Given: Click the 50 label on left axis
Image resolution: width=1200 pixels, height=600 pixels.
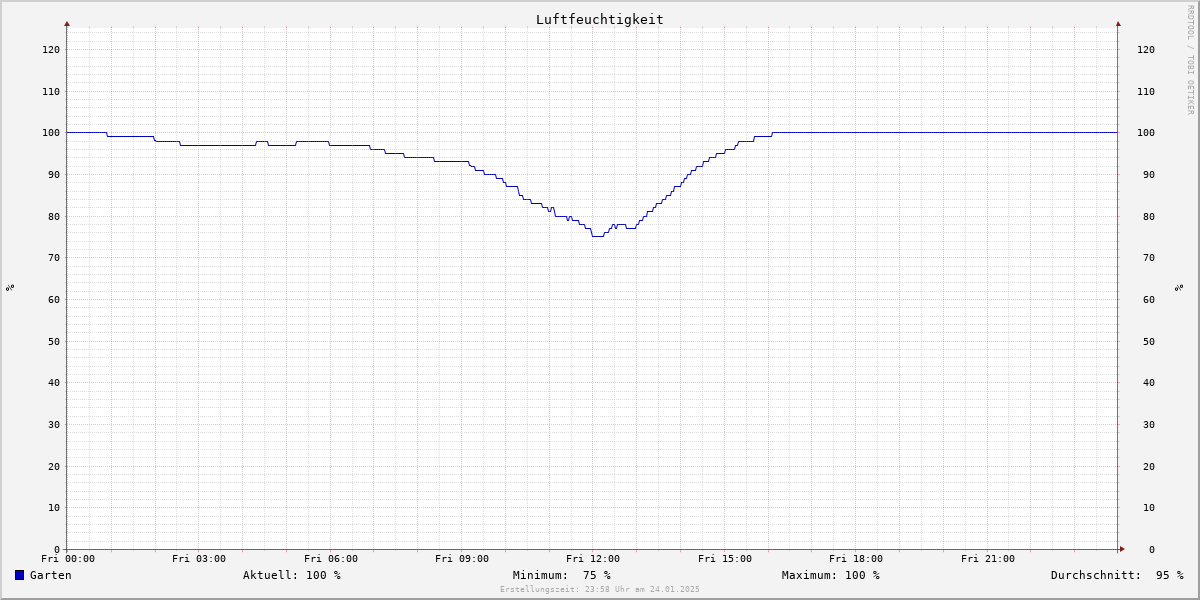Looking at the screenshot, I should pos(54,341).
